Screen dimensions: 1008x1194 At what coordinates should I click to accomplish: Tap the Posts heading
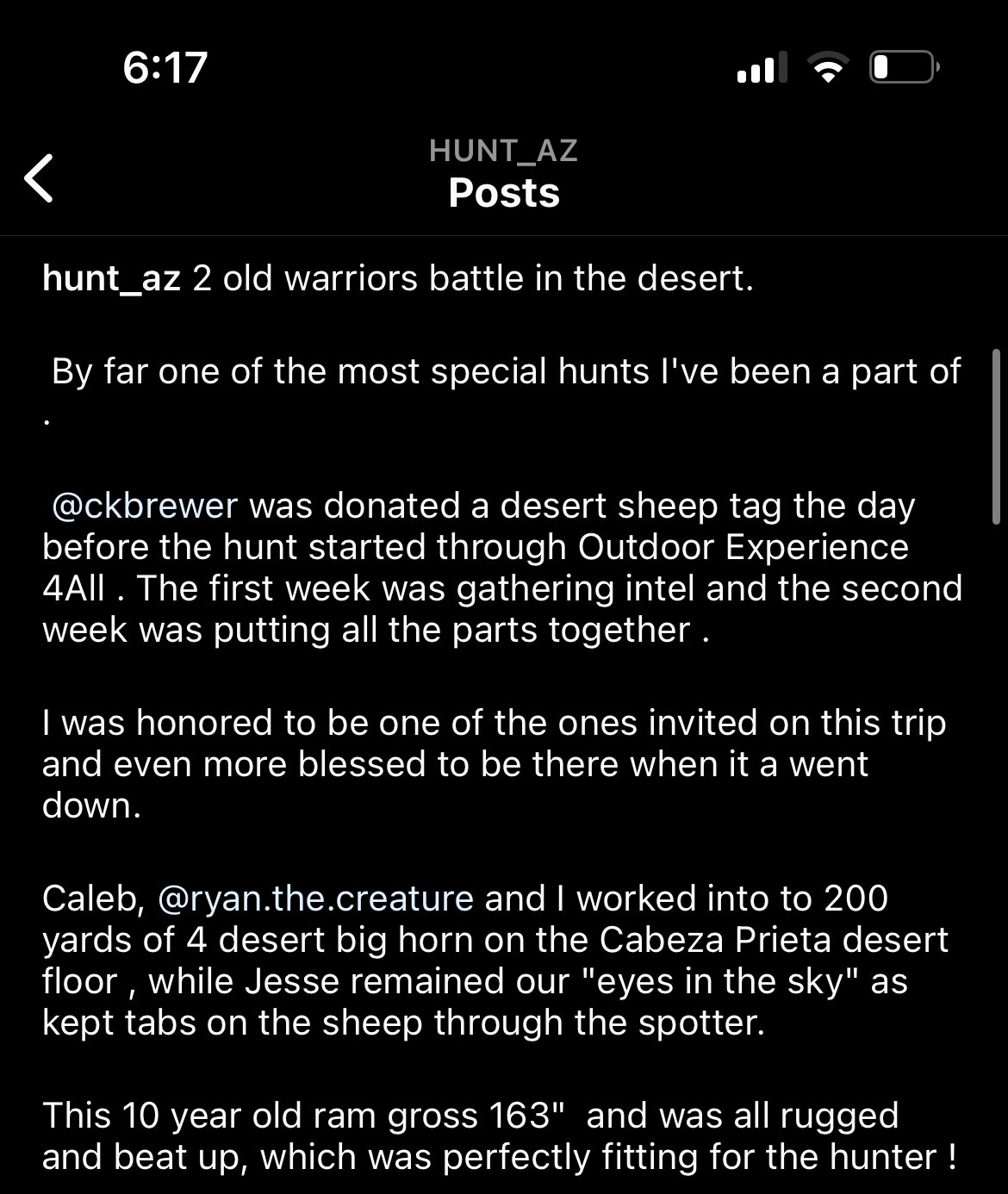[504, 192]
